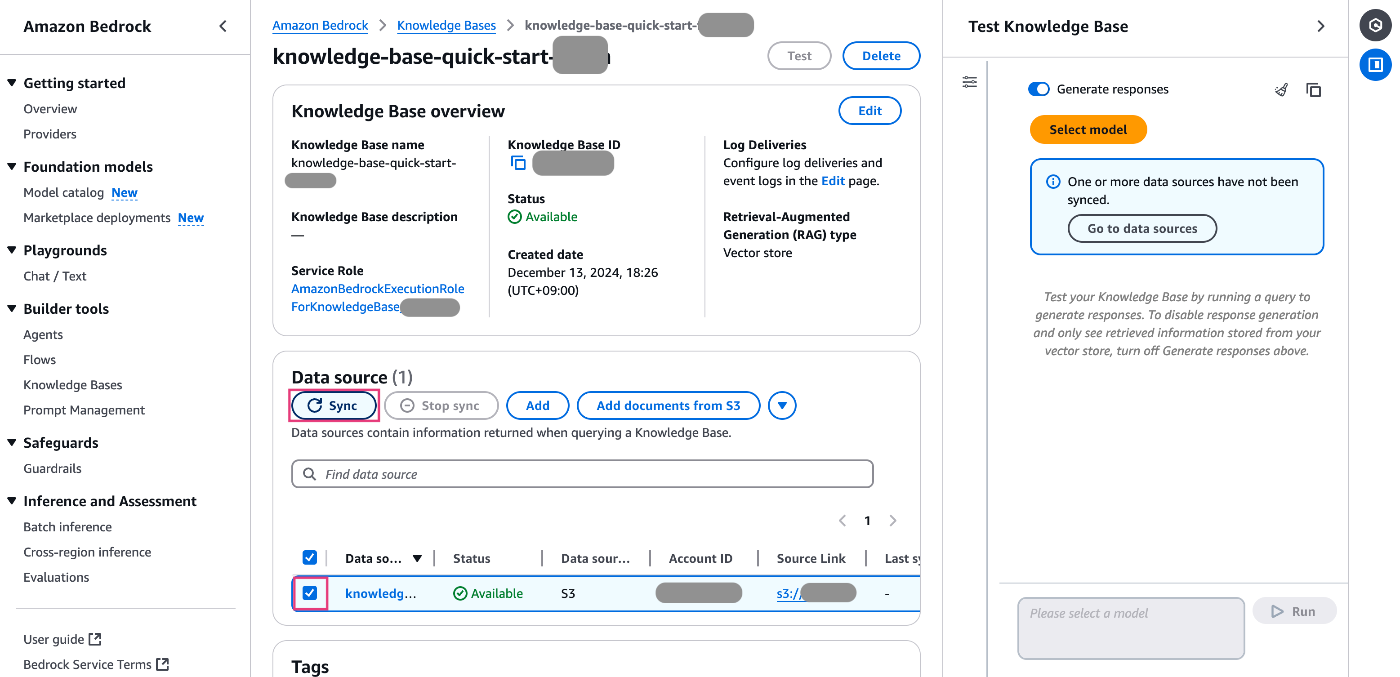Viewport: 1400px width, 677px height.
Task: Collapse the Foundation models section
Action: pos(12,167)
